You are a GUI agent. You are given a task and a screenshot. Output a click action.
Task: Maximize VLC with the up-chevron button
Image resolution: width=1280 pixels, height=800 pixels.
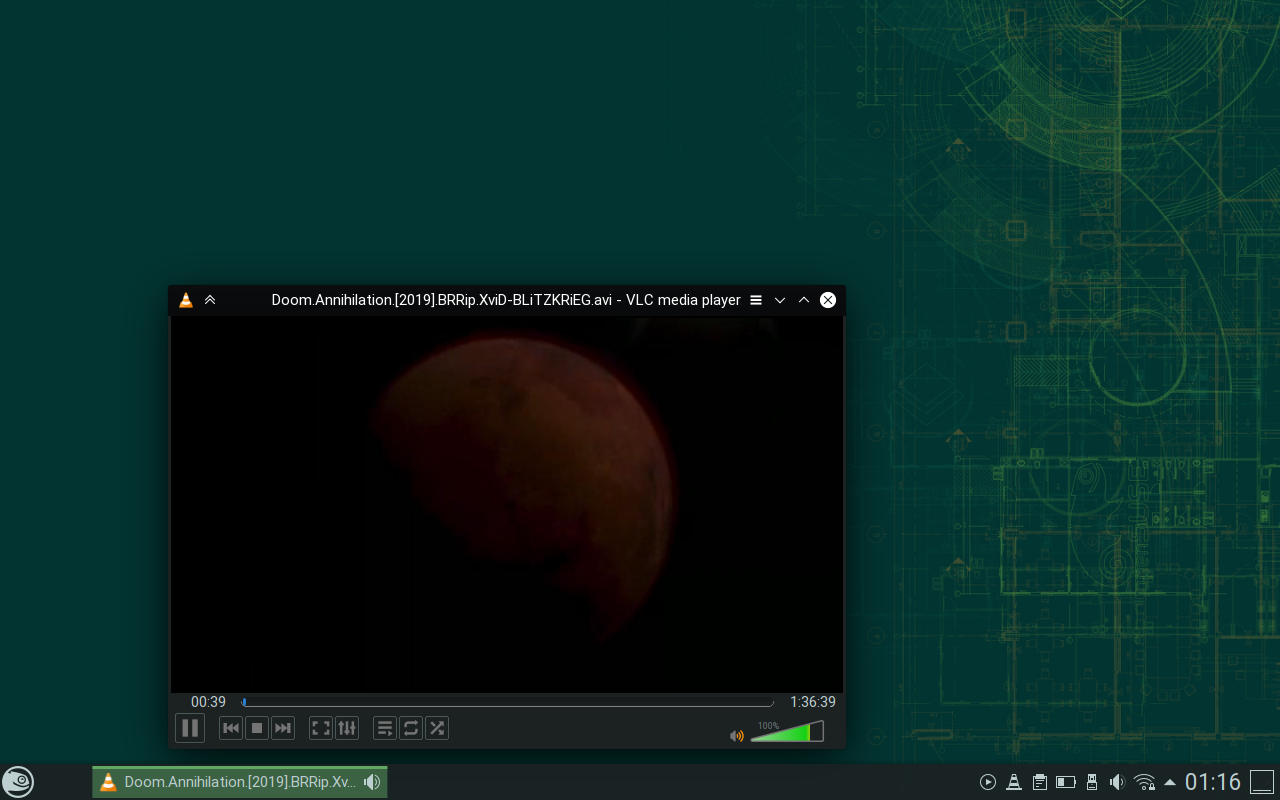pyautogui.click(x=804, y=300)
